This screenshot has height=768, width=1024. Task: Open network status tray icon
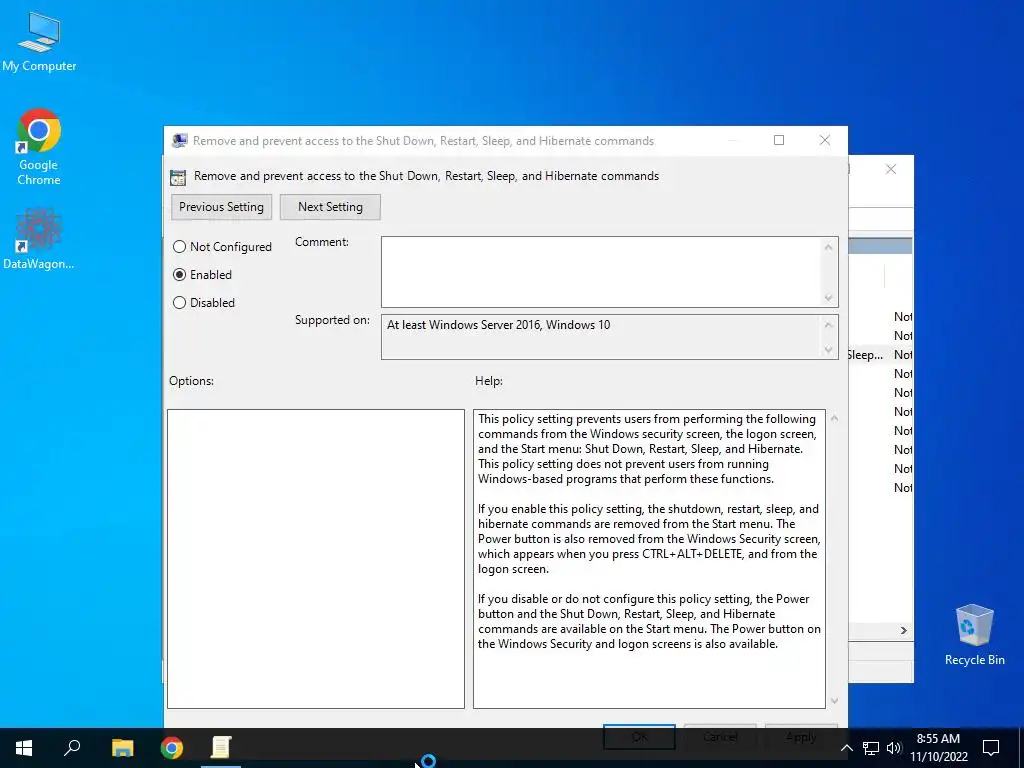pos(871,748)
